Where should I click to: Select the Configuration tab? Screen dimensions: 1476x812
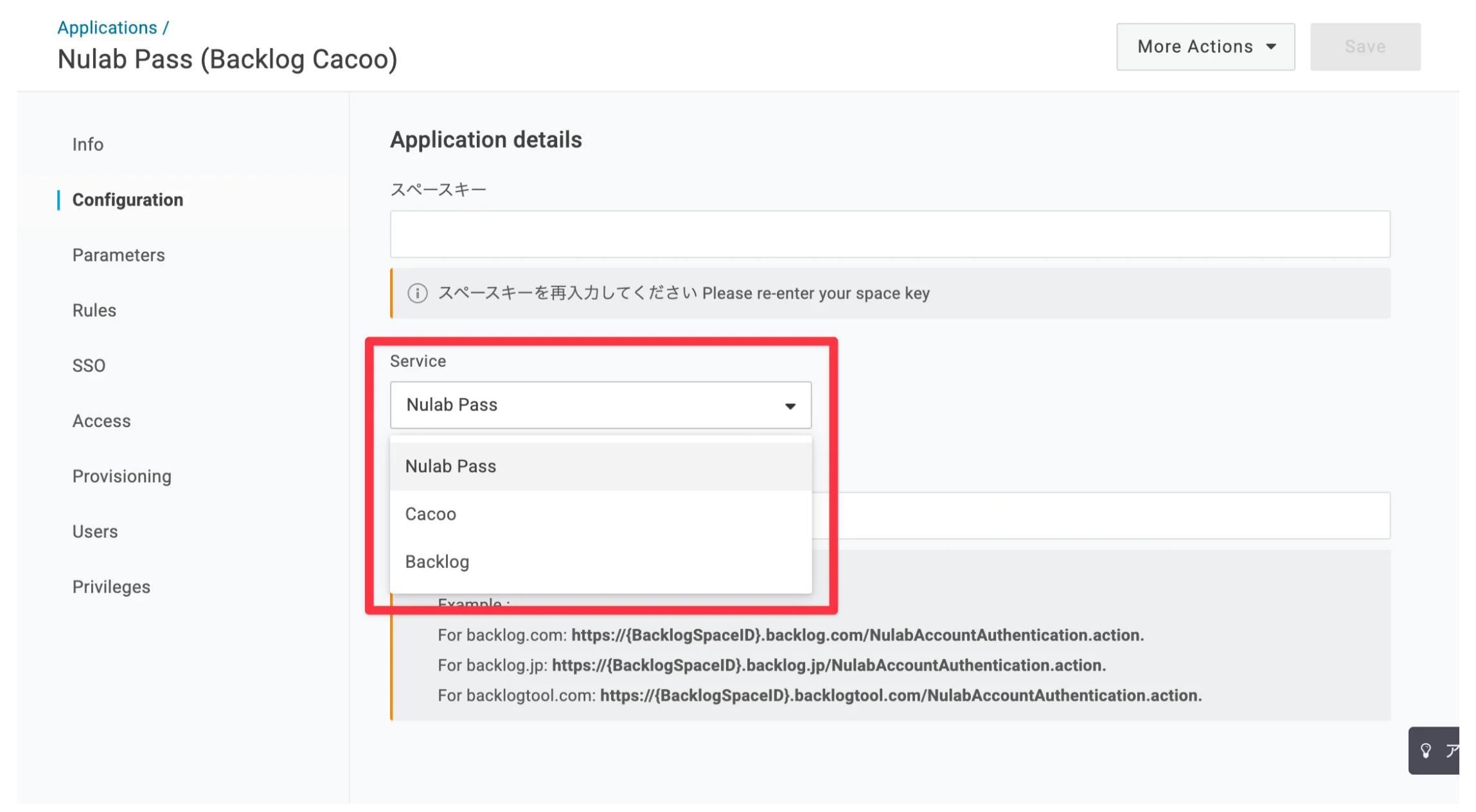[x=128, y=200]
